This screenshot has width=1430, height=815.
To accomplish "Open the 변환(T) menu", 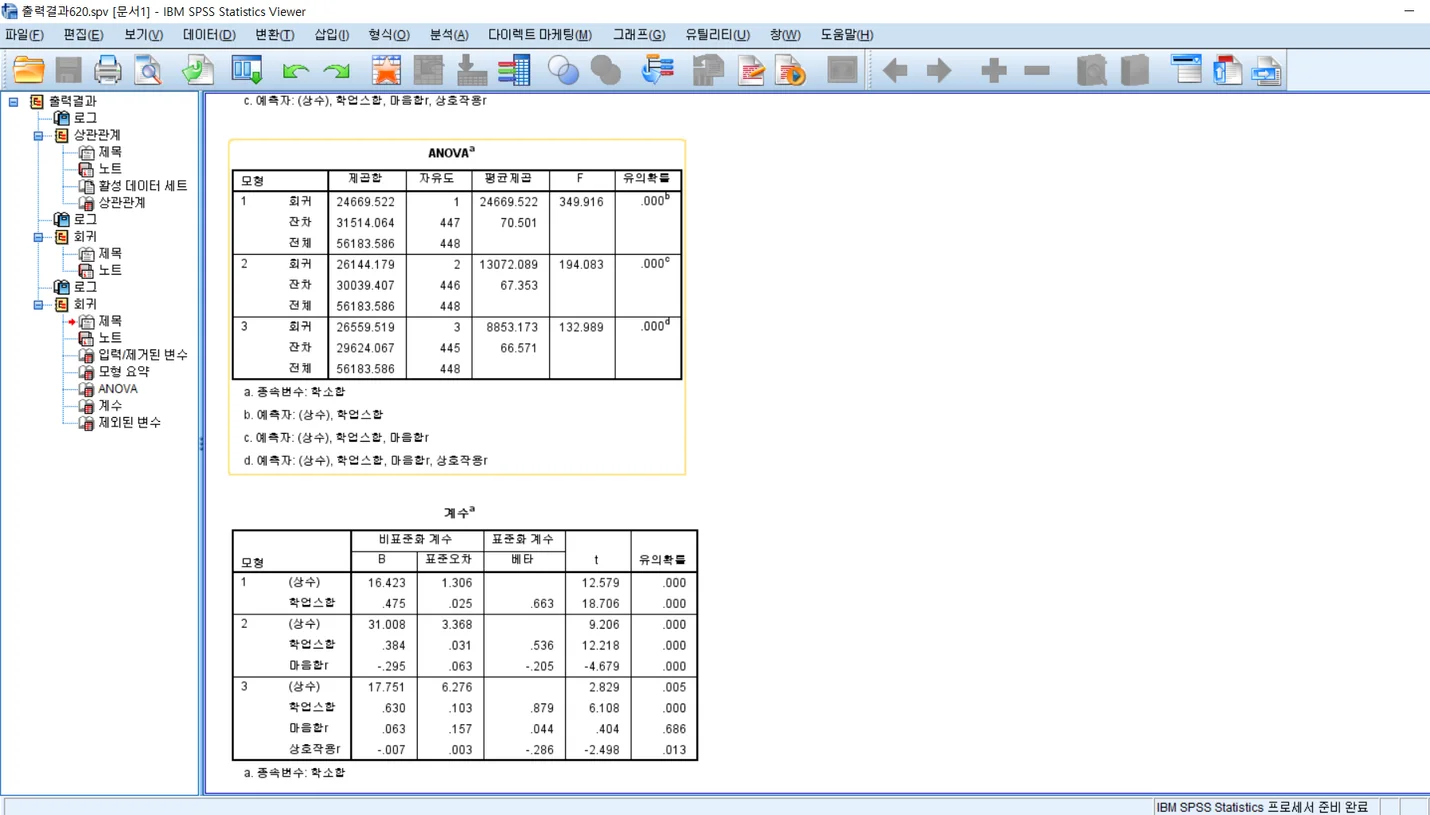I will pyautogui.click(x=275, y=35).
